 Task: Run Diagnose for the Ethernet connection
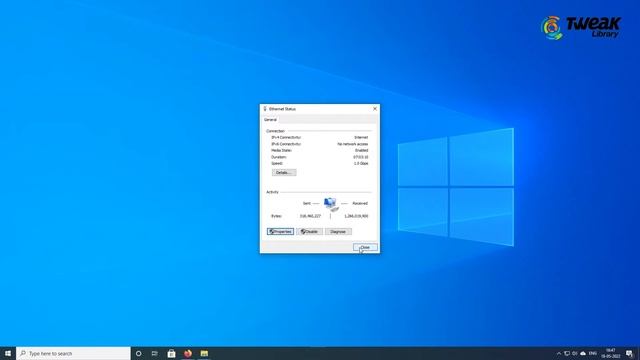pos(338,231)
